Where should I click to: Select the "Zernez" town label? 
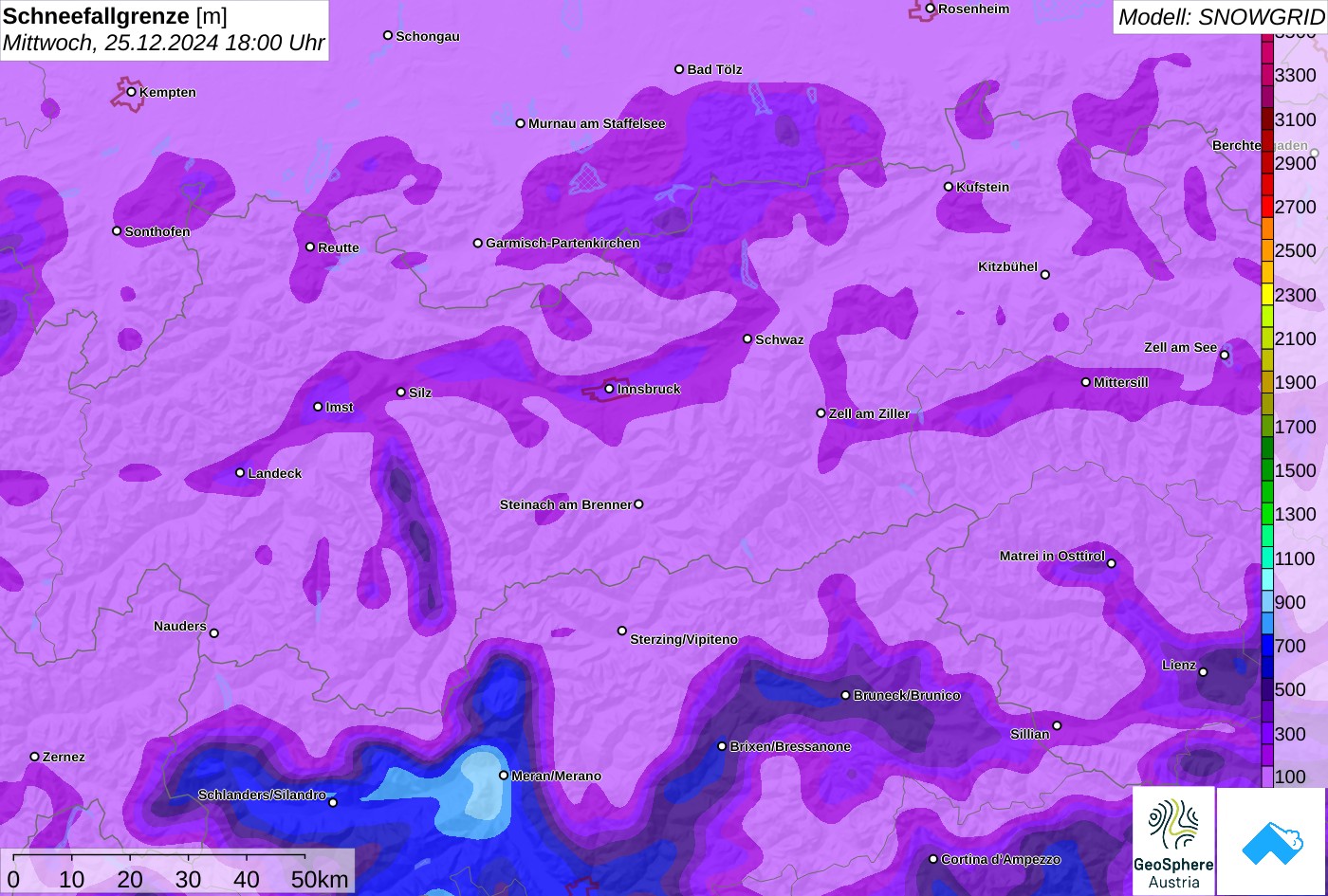click(64, 758)
